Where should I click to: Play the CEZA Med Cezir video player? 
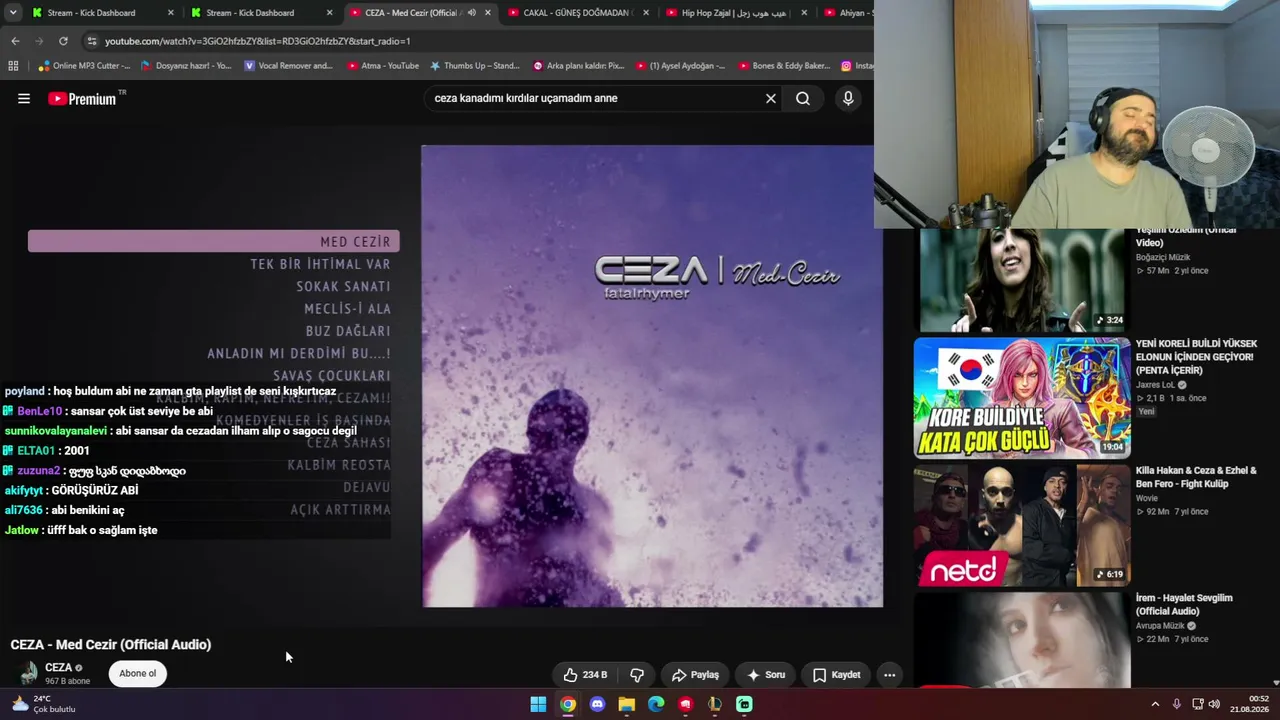652,376
